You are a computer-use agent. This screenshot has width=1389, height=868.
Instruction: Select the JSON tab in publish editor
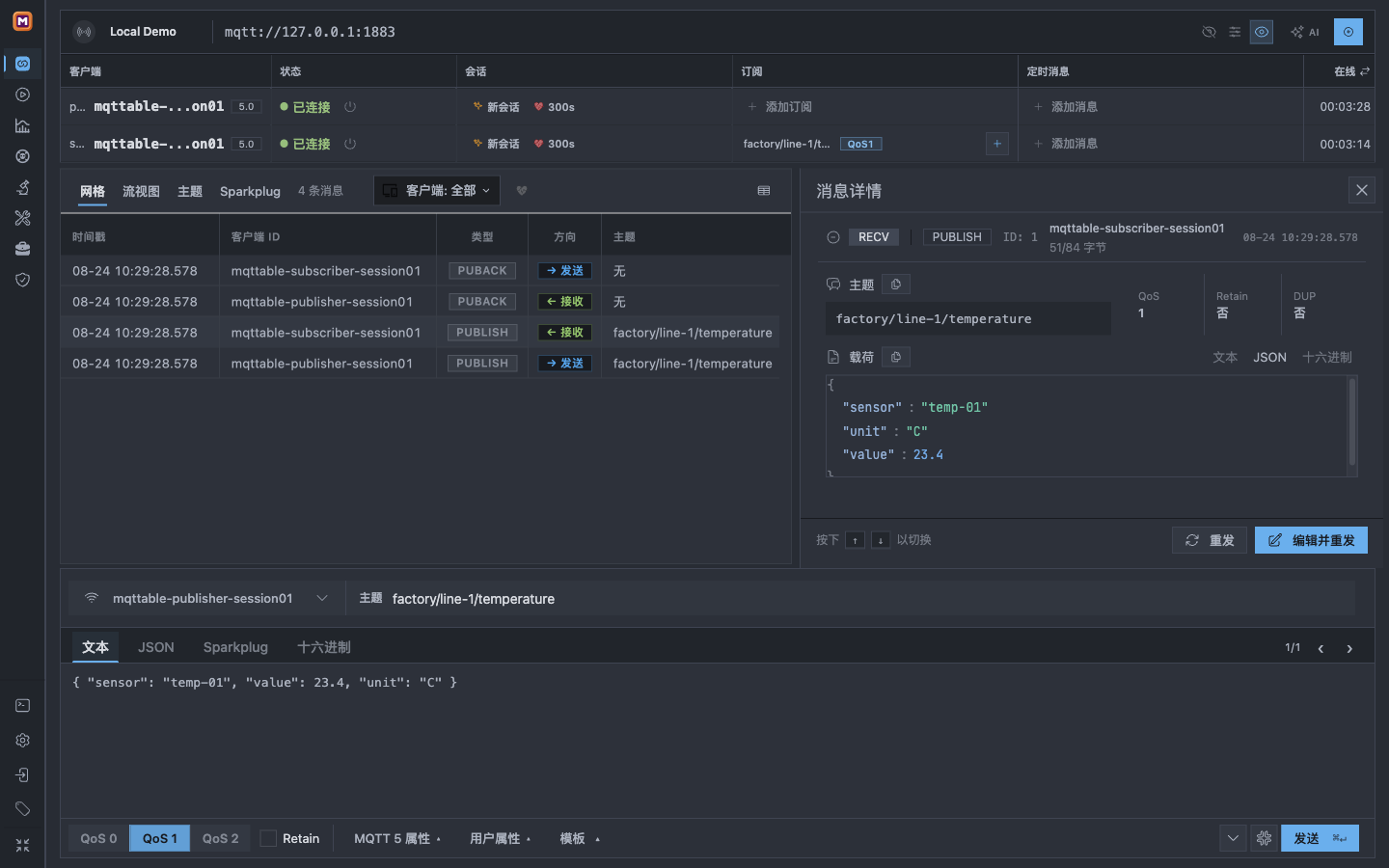[x=156, y=647]
